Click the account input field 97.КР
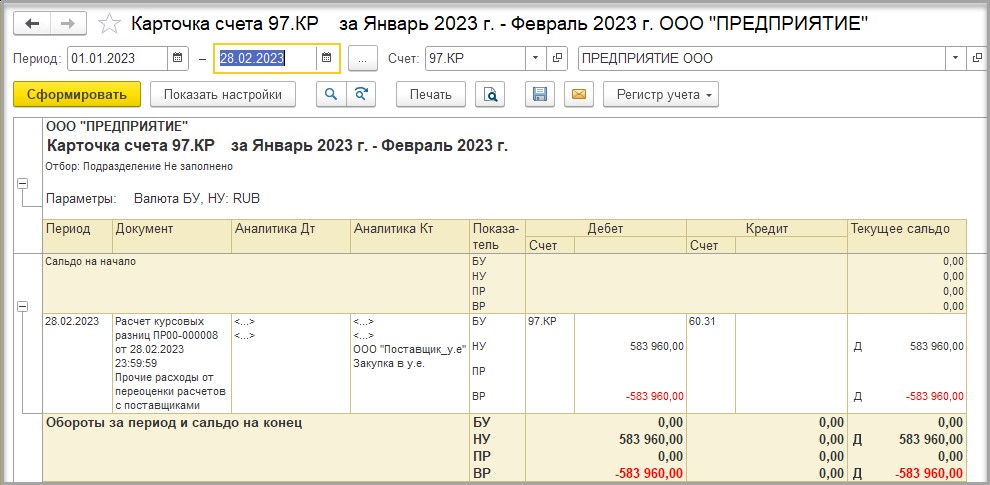Image resolution: width=990 pixels, height=485 pixels. pyautogui.click(x=475, y=58)
